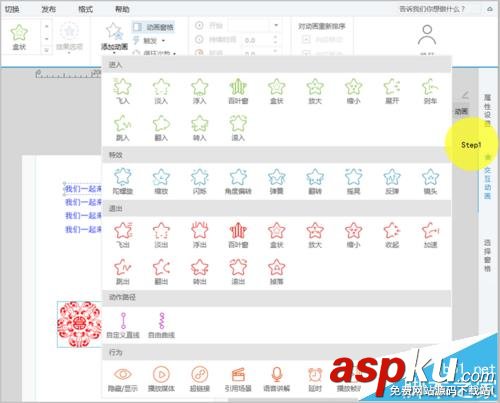Click the 告诉我们你想做什么 search field
Screen dimensions: 500x403
point(432,9)
